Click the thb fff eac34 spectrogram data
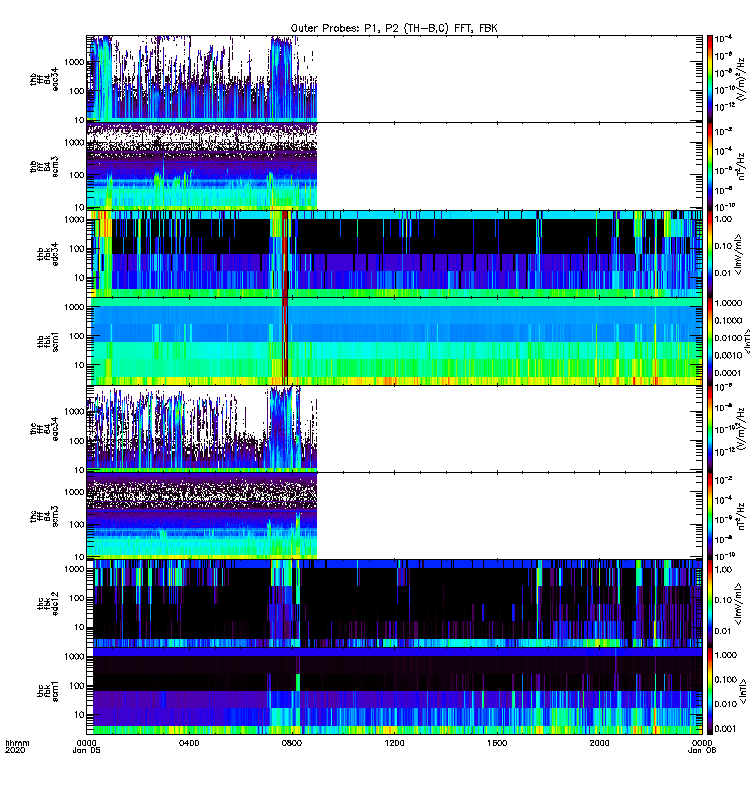This screenshot has width=750, height=800. [202, 79]
